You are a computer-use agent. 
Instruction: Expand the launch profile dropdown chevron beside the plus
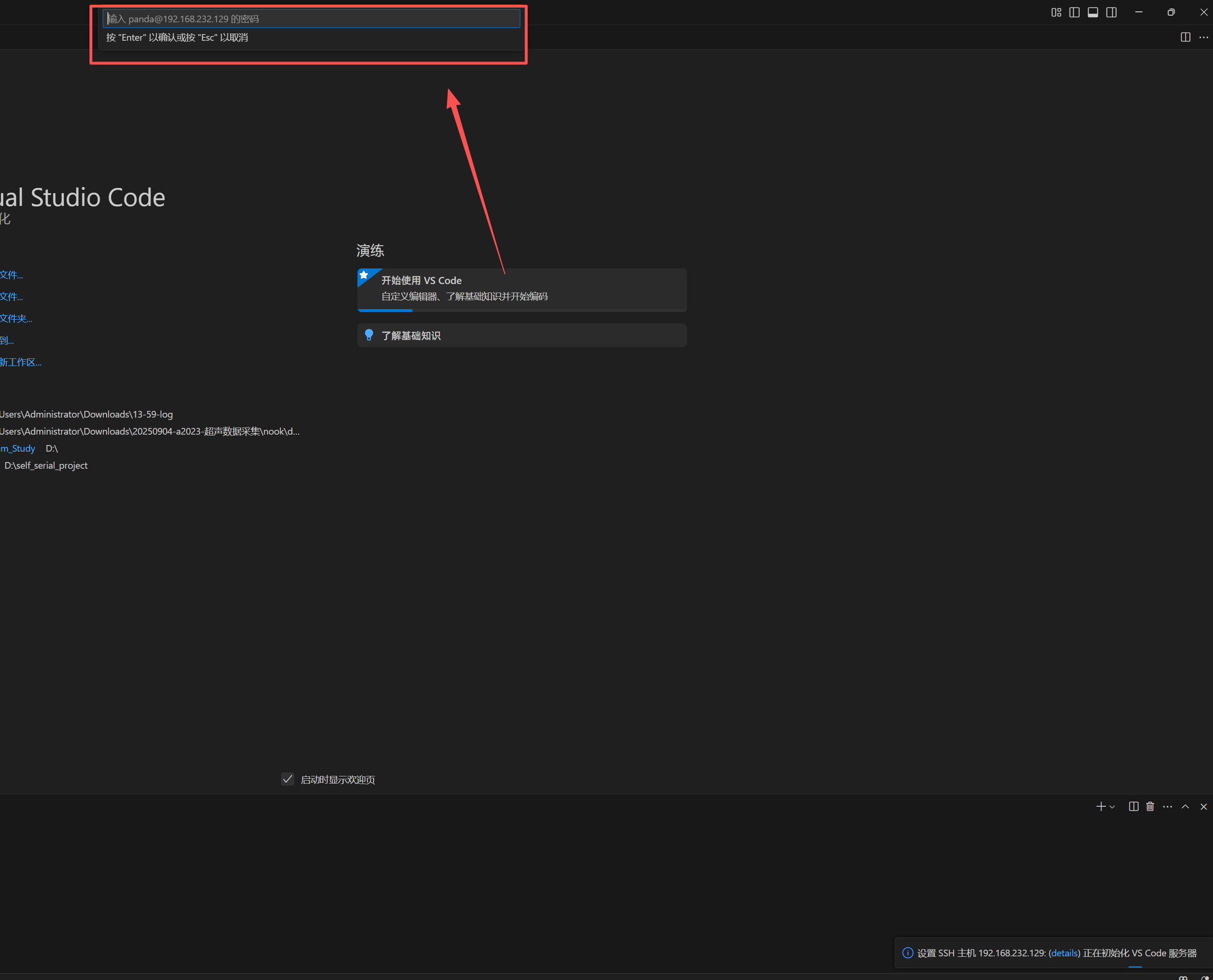[1112, 807]
